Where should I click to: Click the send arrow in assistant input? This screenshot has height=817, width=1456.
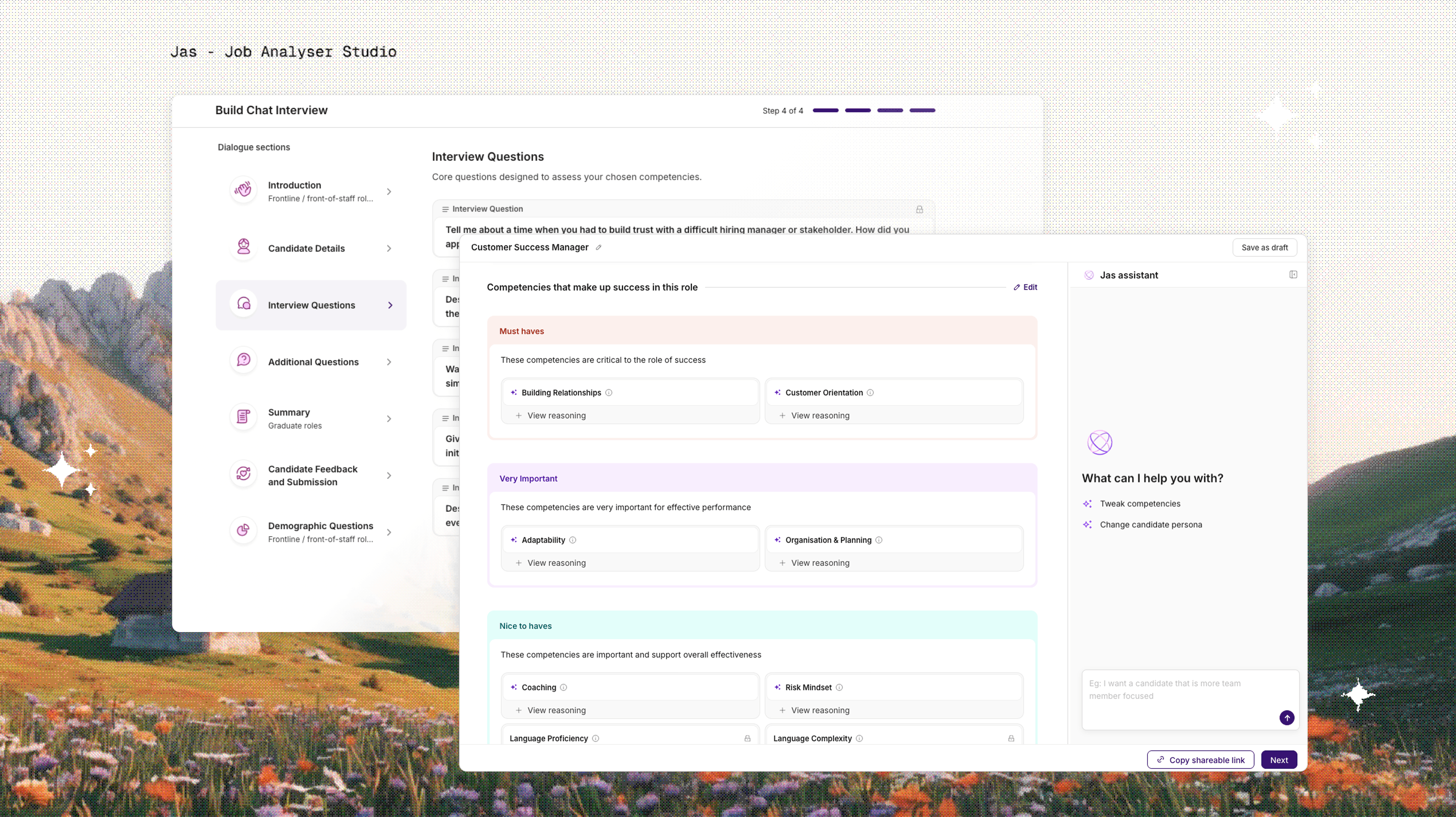[x=1287, y=718]
